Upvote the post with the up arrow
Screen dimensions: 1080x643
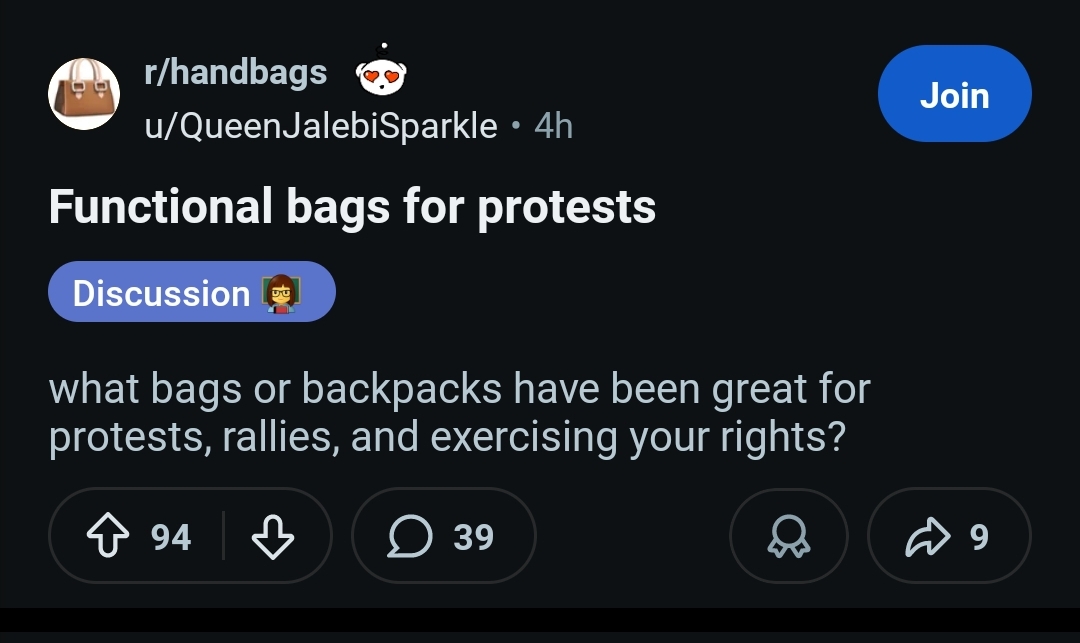(x=108, y=536)
